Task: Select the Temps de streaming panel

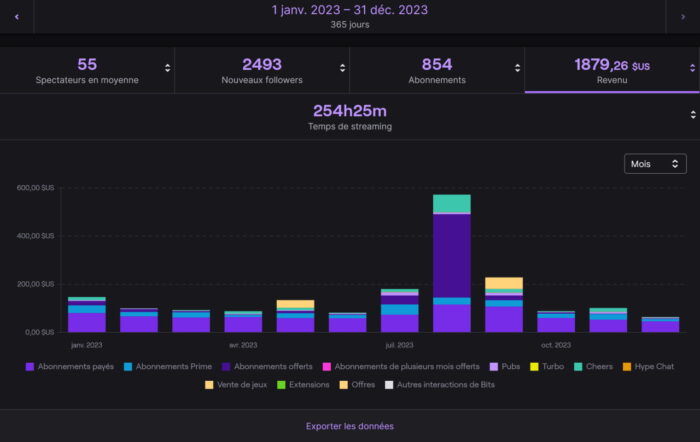Action: tap(352, 116)
